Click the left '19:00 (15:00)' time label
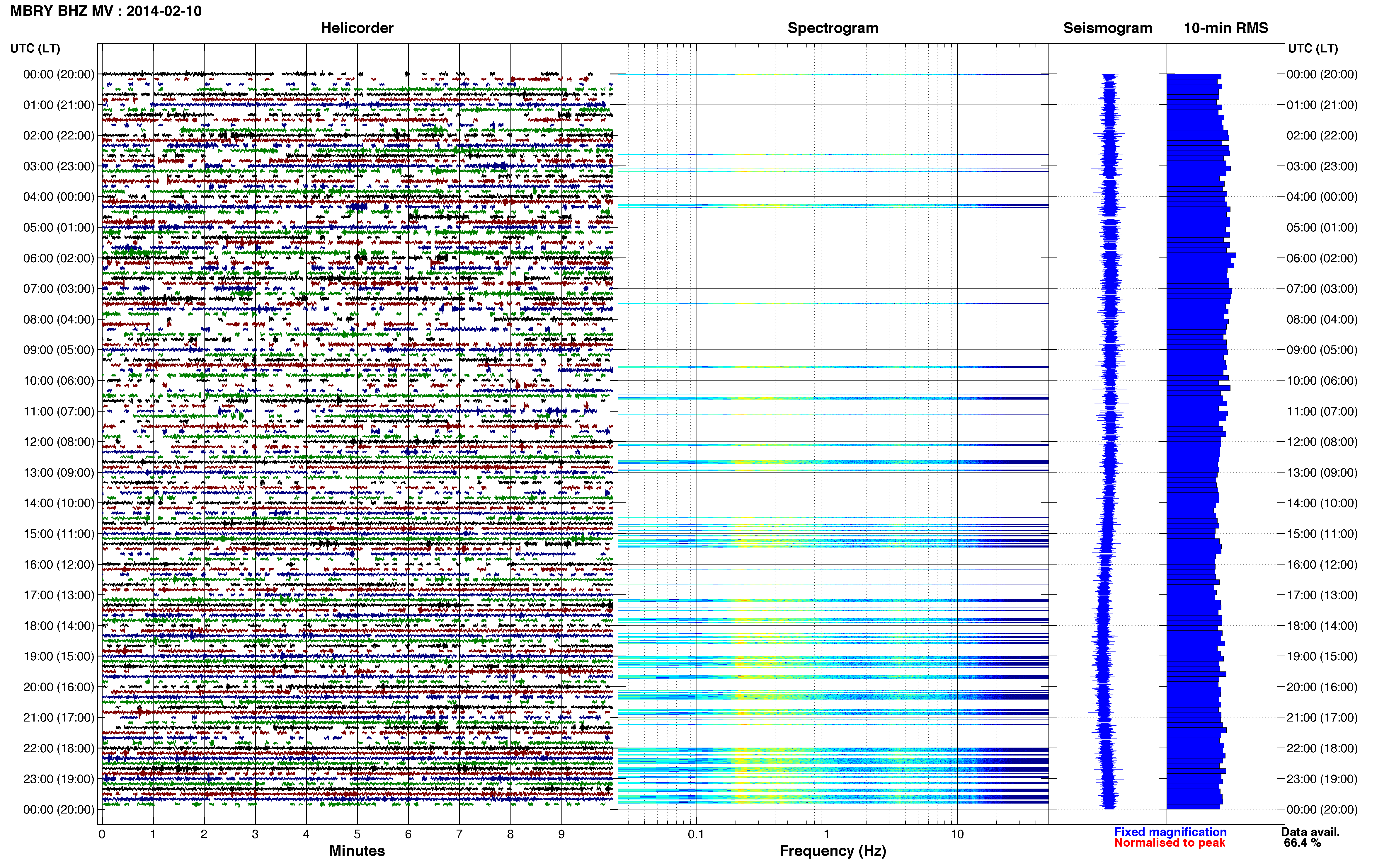Viewport: 1389px width, 868px height. click(59, 656)
